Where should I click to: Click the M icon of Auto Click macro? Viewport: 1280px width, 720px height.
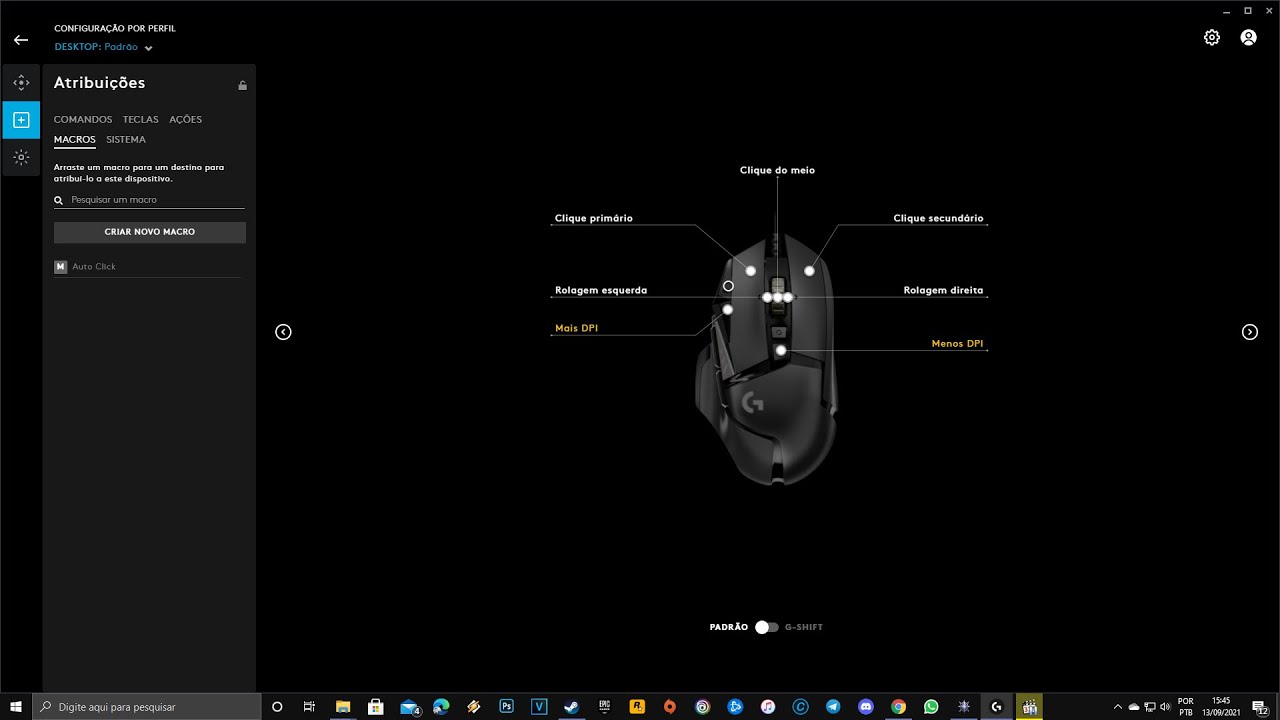point(60,267)
